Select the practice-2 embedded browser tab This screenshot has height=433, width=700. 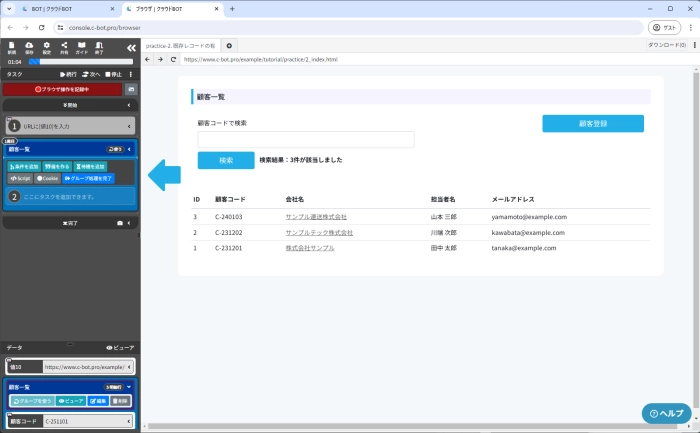tap(180, 45)
